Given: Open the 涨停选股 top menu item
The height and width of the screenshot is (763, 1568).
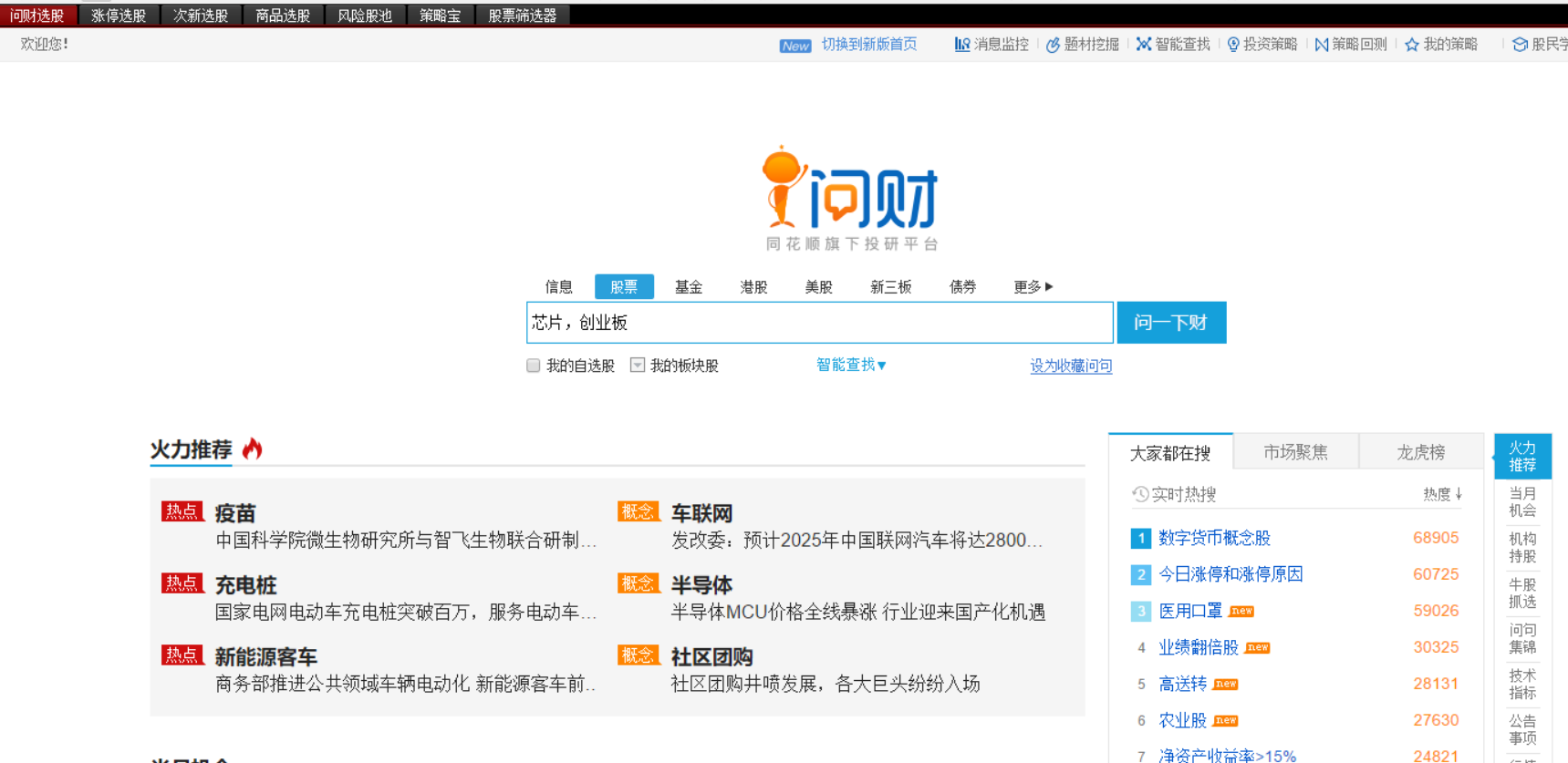Looking at the screenshot, I should pyautogui.click(x=119, y=15).
